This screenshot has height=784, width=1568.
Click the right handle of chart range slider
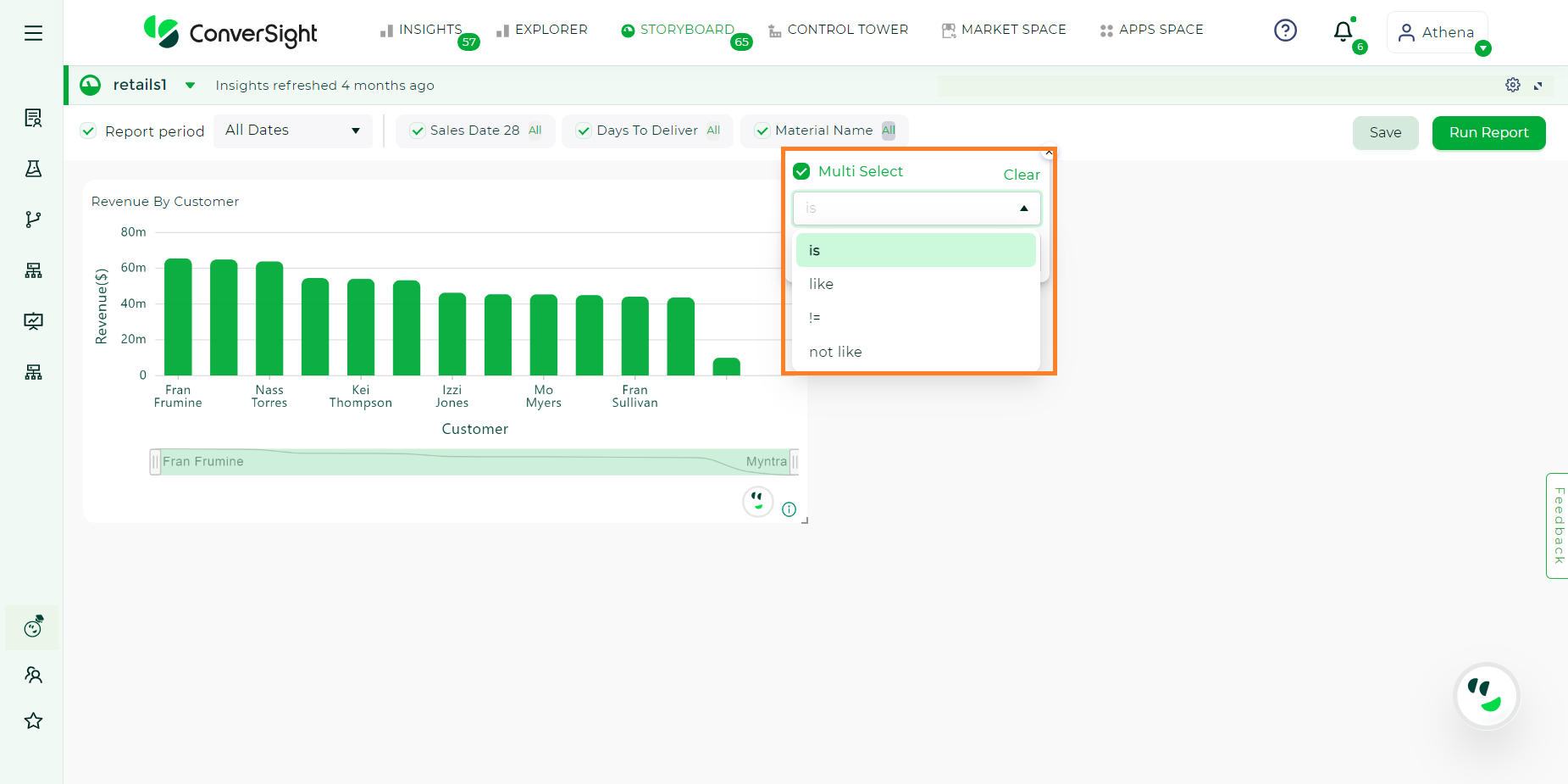(x=794, y=462)
